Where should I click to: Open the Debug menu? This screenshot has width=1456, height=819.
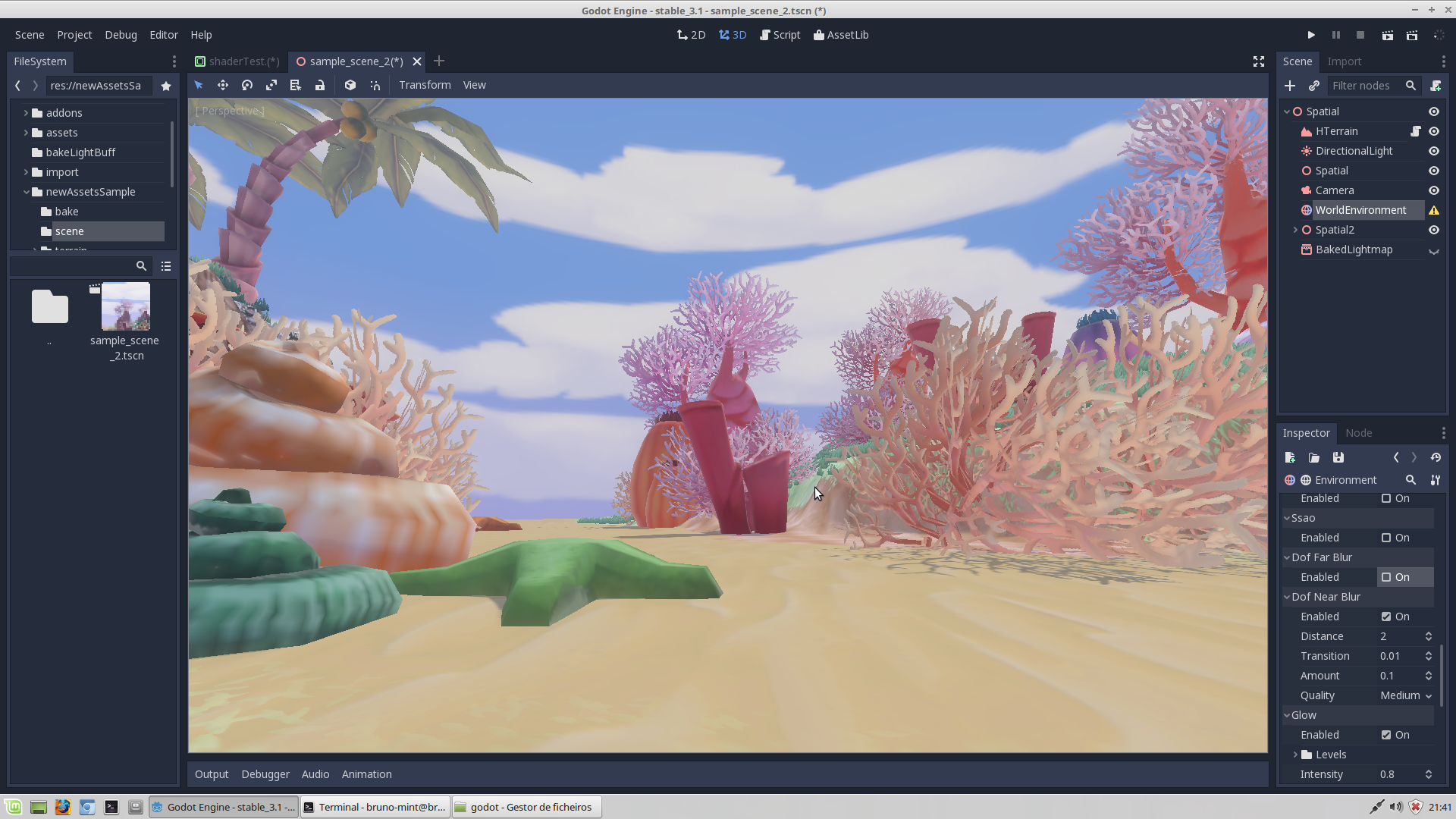click(121, 35)
